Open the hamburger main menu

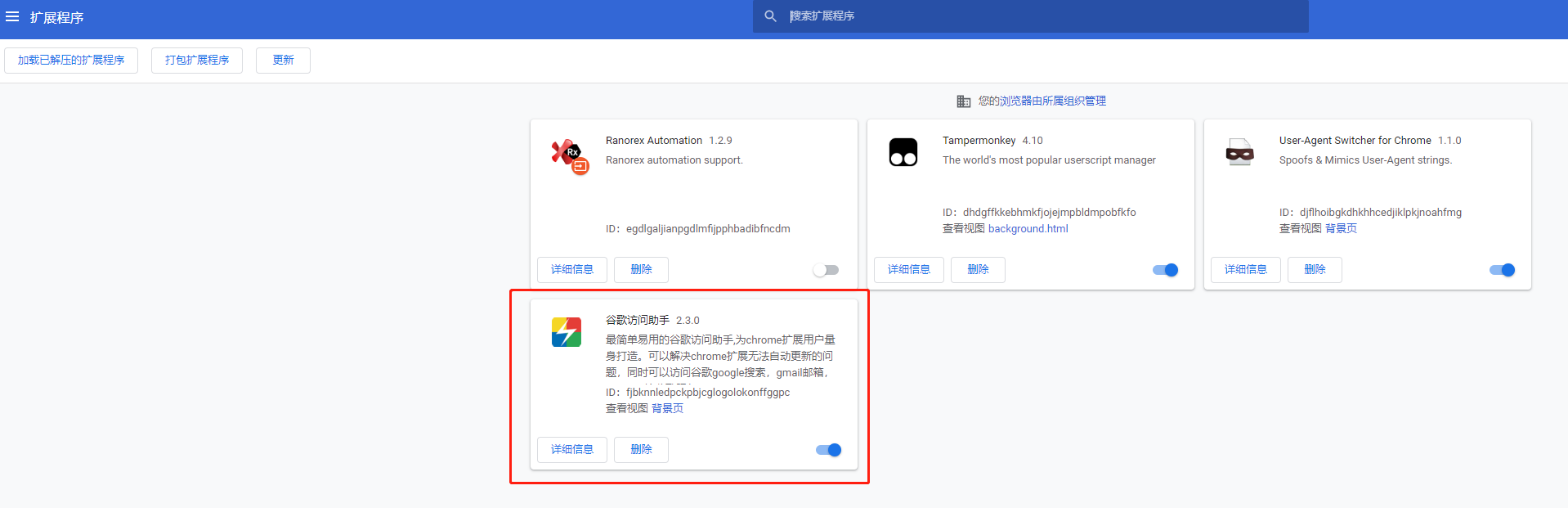pos(12,16)
